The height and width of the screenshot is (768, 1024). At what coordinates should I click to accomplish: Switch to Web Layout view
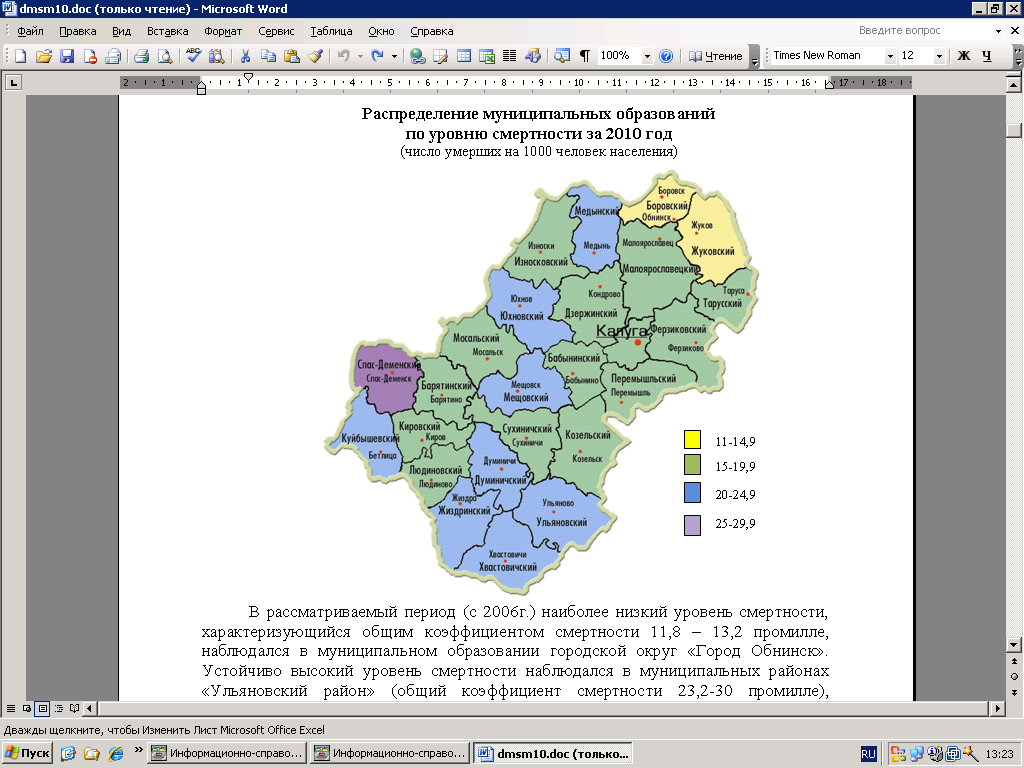point(27,708)
